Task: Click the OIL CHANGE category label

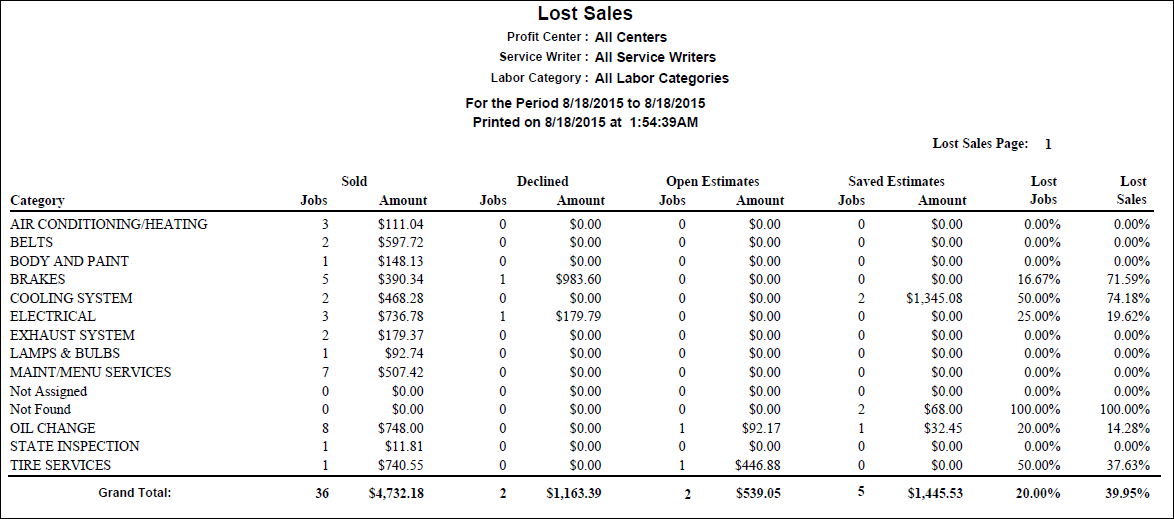Action: pyautogui.click(x=53, y=428)
